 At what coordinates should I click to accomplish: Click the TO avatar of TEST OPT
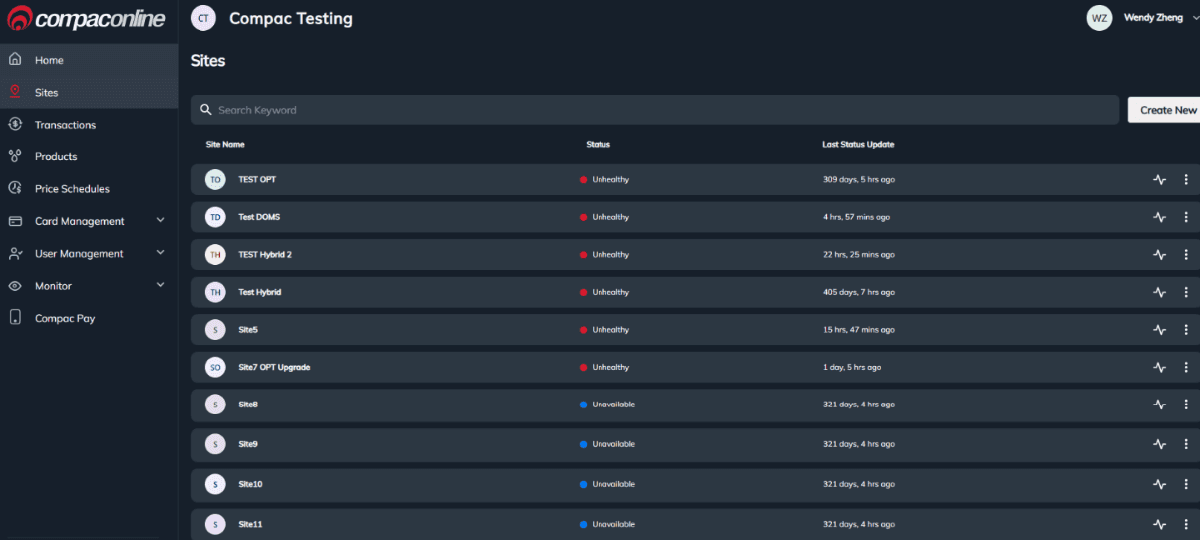(215, 180)
